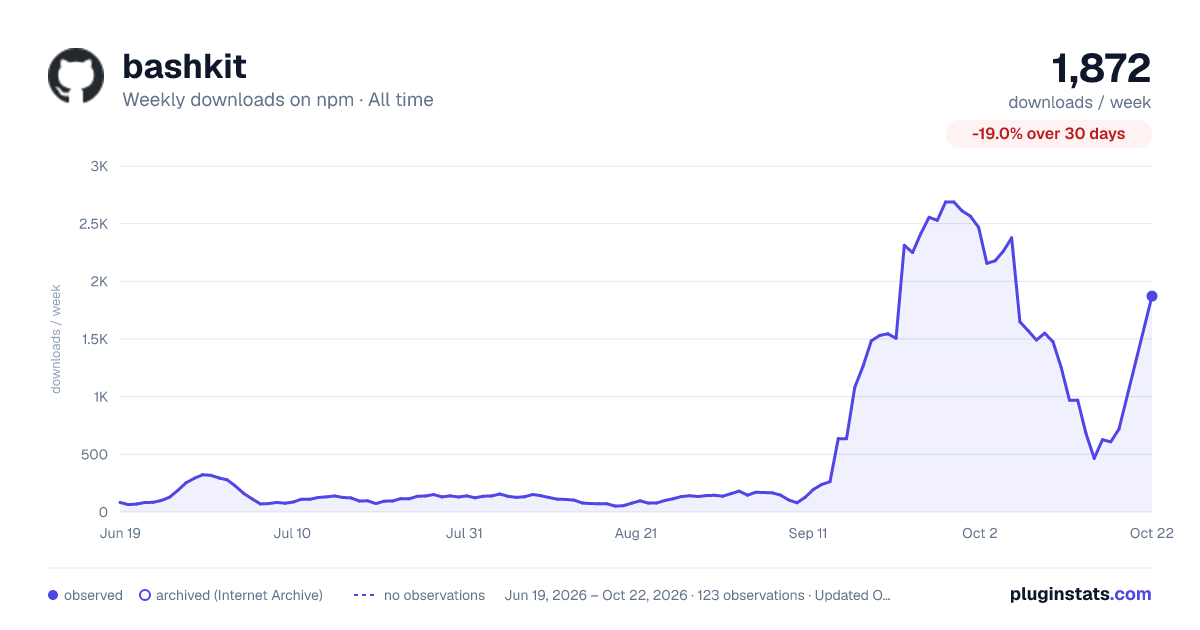Click the '-19.0% over 30 days' badge
The height and width of the screenshot is (630, 1200).
[x=1049, y=134]
